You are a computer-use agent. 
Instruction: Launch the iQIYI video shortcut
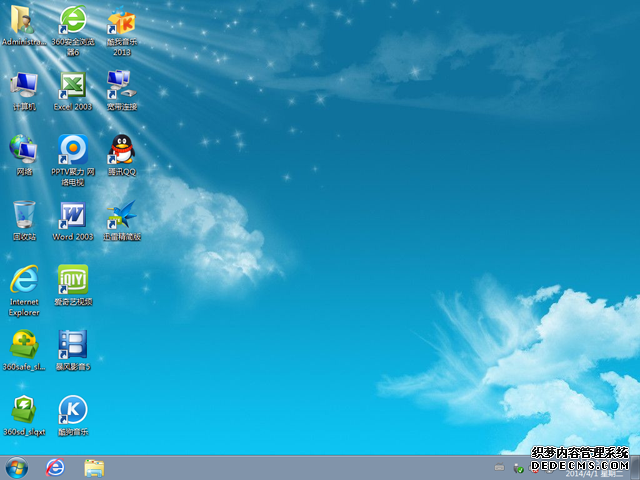(x=72, y=280)
